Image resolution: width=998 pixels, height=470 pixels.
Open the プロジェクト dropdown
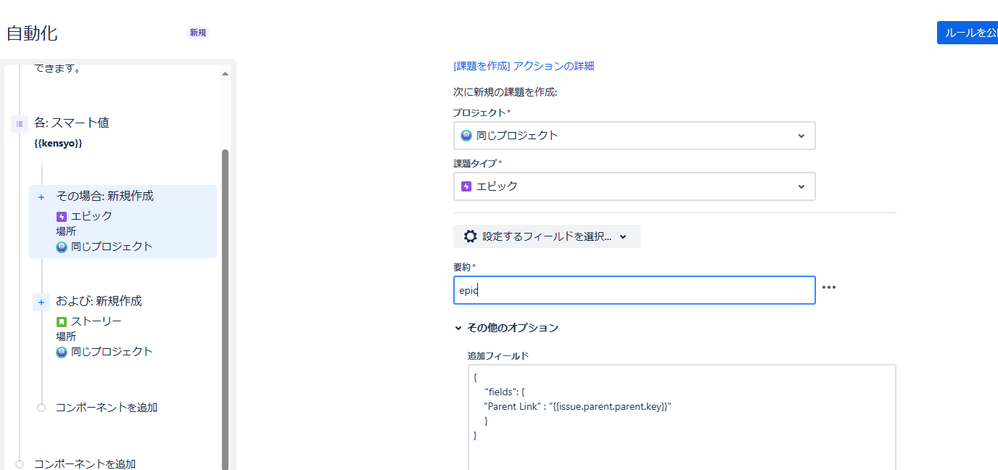point(634,136)
